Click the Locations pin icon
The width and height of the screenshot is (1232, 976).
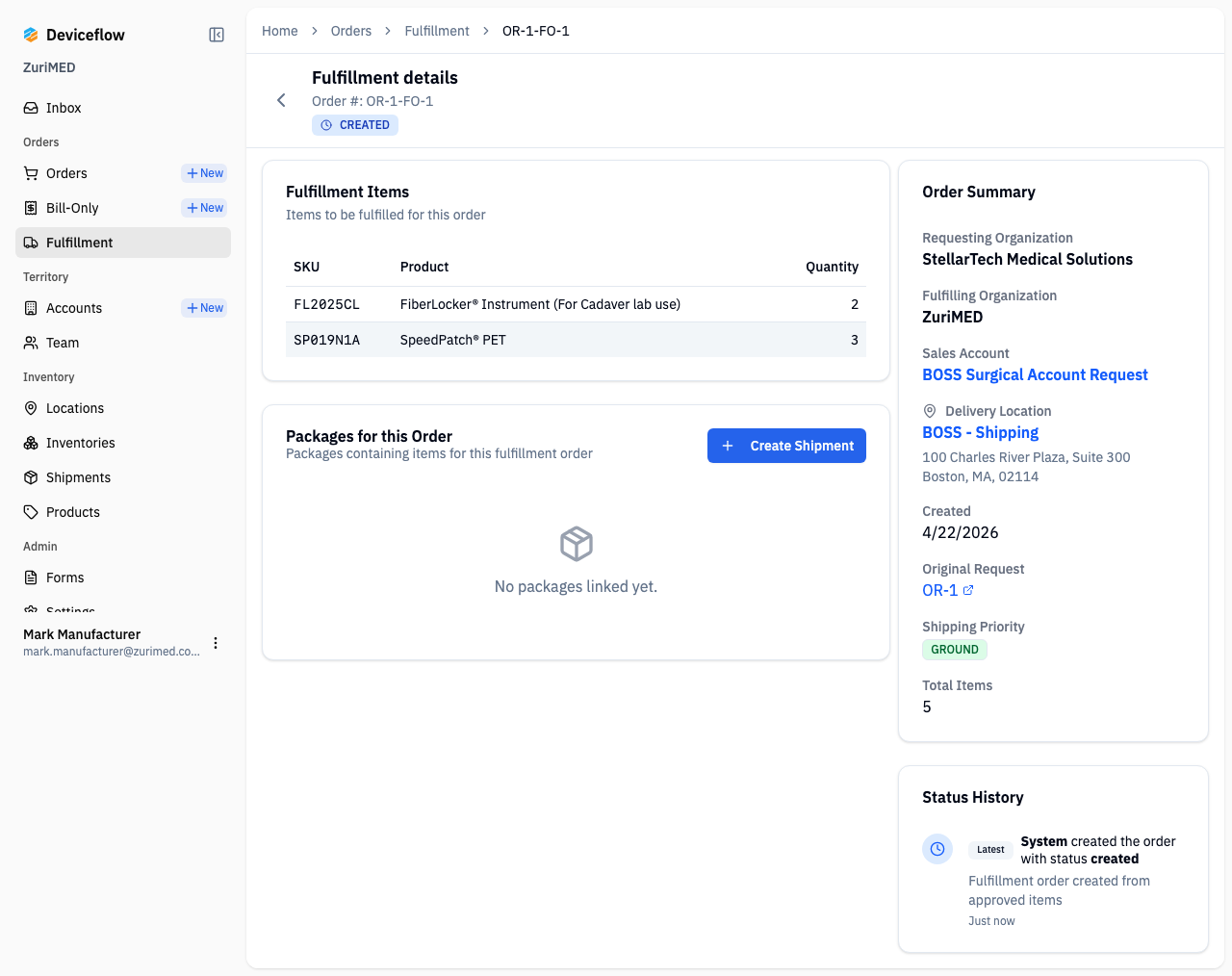tap(31, 408)
